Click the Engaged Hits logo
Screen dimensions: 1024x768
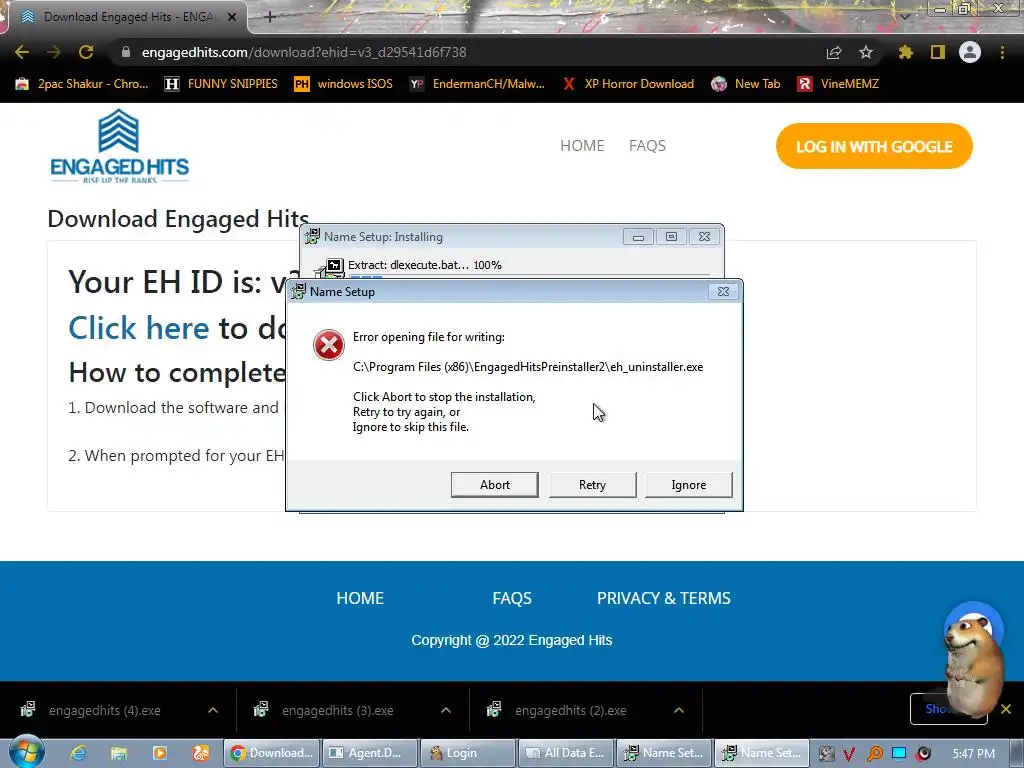[120, 146]
